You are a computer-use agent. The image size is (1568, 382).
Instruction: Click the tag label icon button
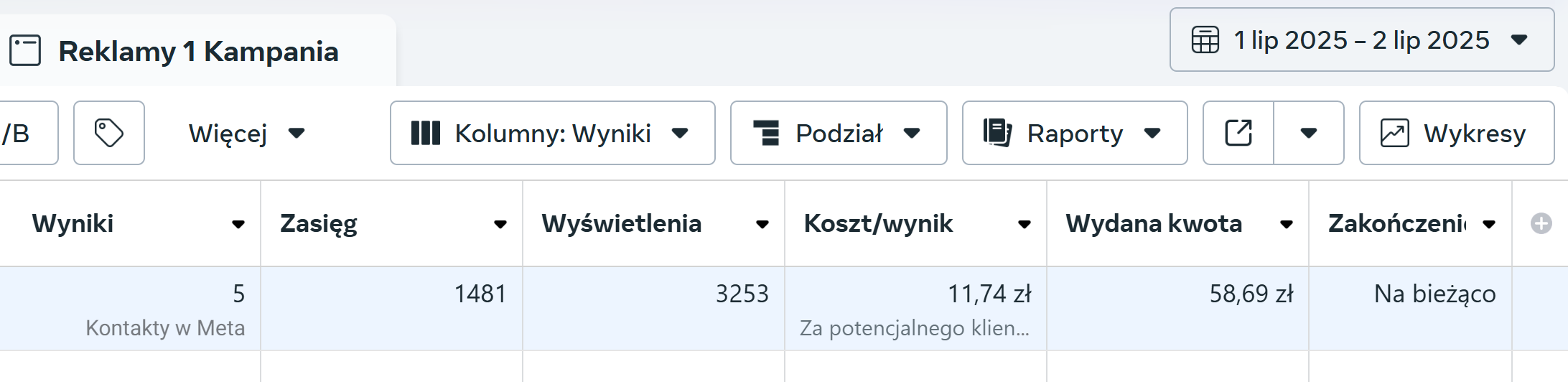pyautogui.click(x=109, y=133)
